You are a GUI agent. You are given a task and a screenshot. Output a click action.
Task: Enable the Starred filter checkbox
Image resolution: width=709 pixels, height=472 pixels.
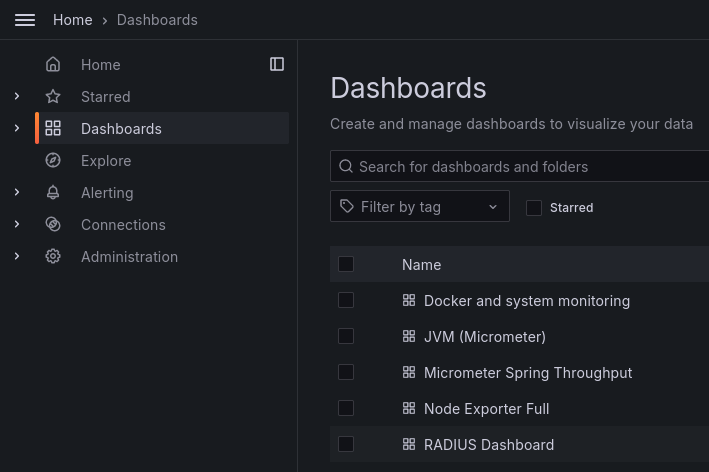pyautogui.click(x=534, y=208)
